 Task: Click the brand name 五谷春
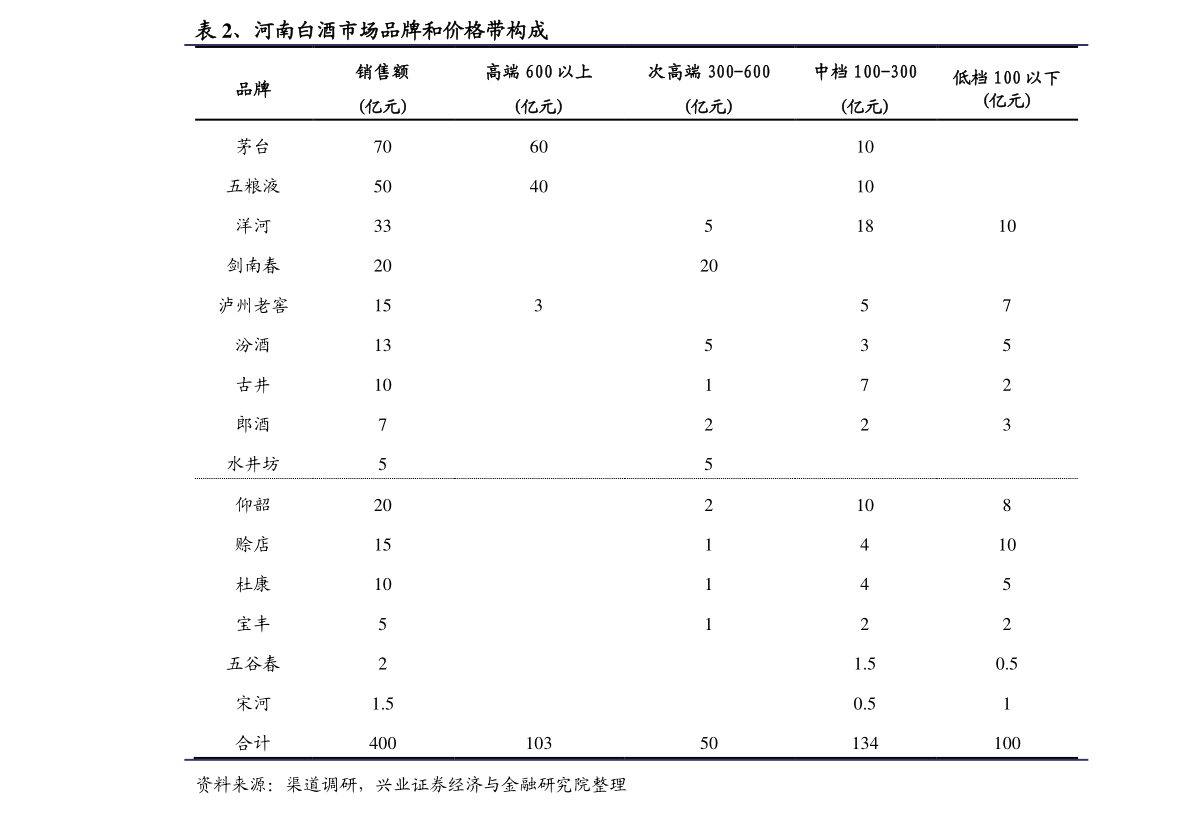click(253, 663)
